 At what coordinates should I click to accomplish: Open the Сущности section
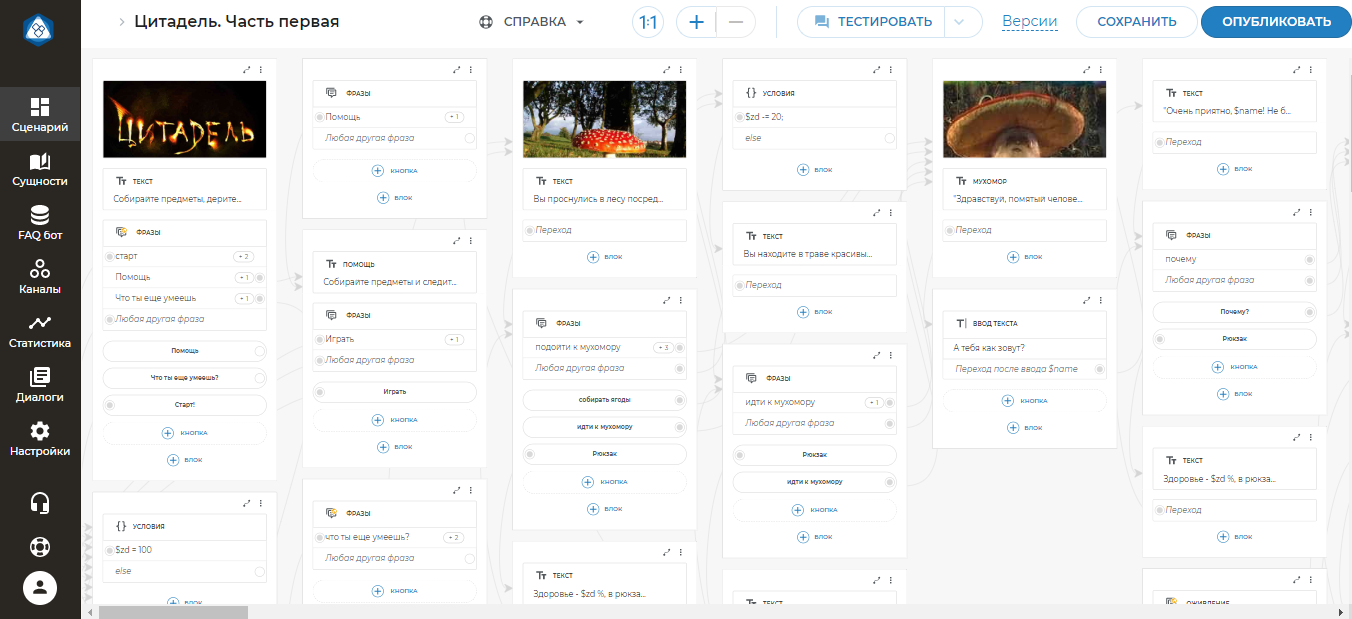pyautogui.click(x=40, y=170)
